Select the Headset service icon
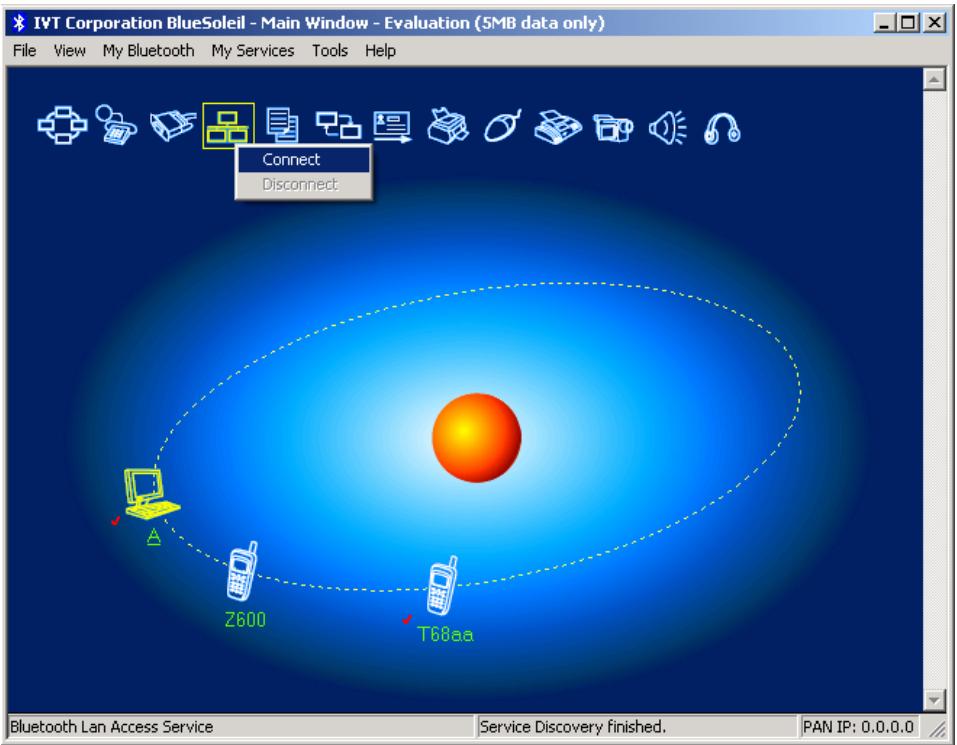957x745 pixels. click(x=722, y=128)
